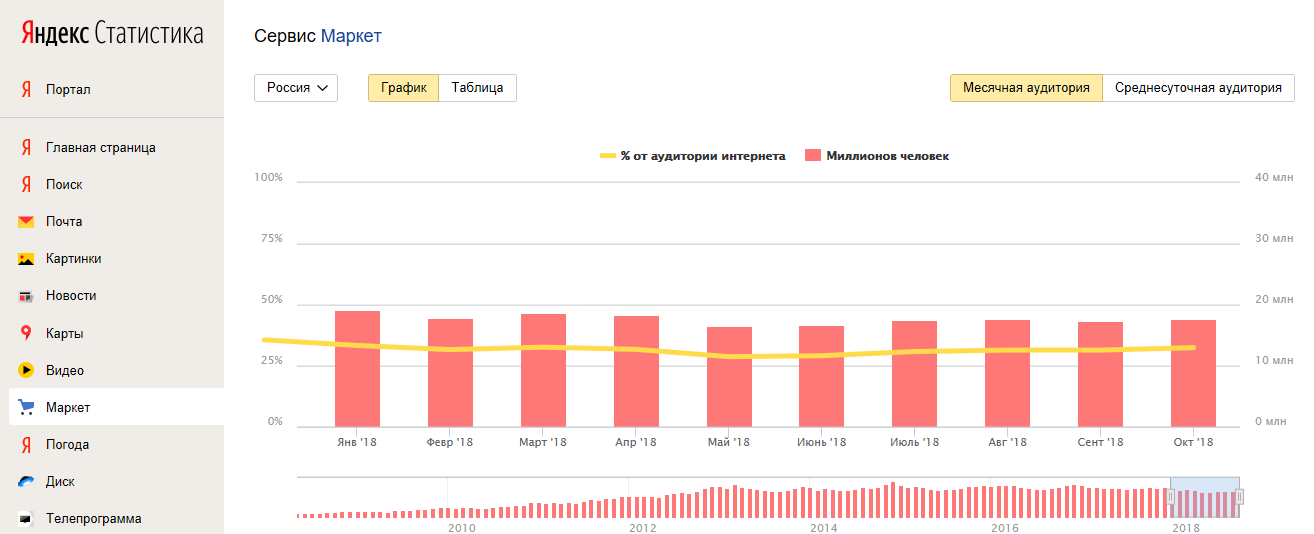Open the Почта mail envelope icon

(x=26, y=222)
